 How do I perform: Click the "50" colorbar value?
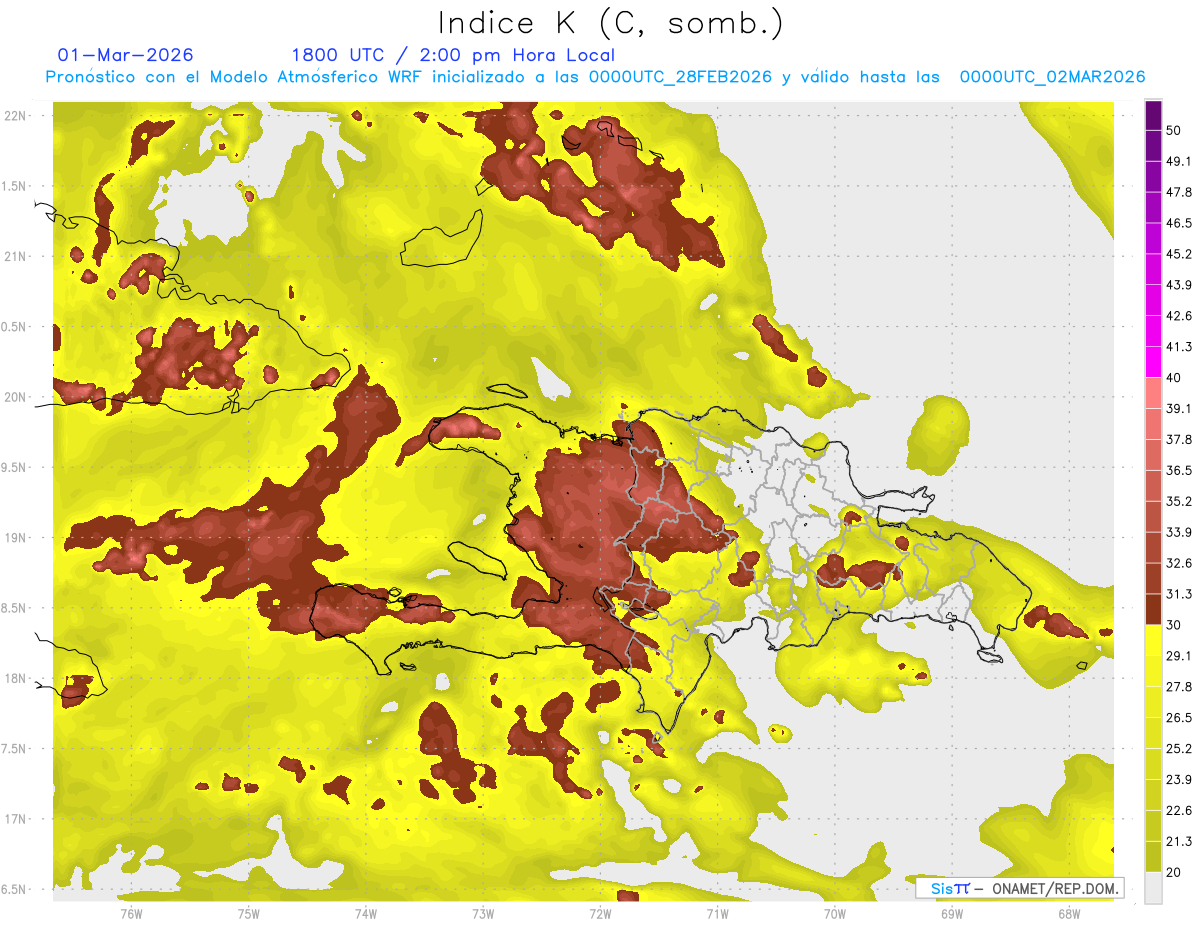click(1174, 130)
